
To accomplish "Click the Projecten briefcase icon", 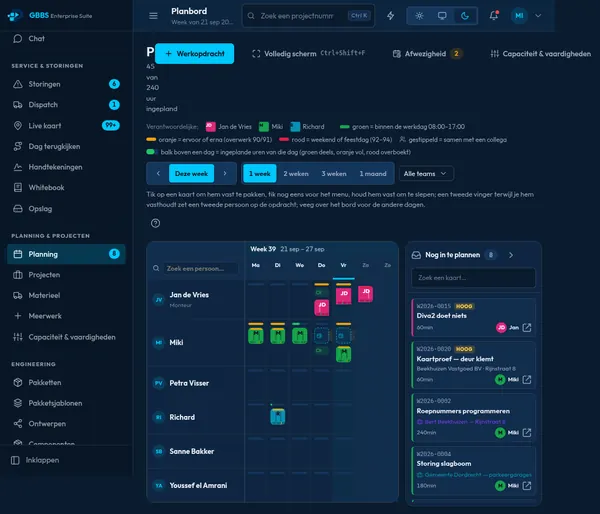I will [18, 275].
